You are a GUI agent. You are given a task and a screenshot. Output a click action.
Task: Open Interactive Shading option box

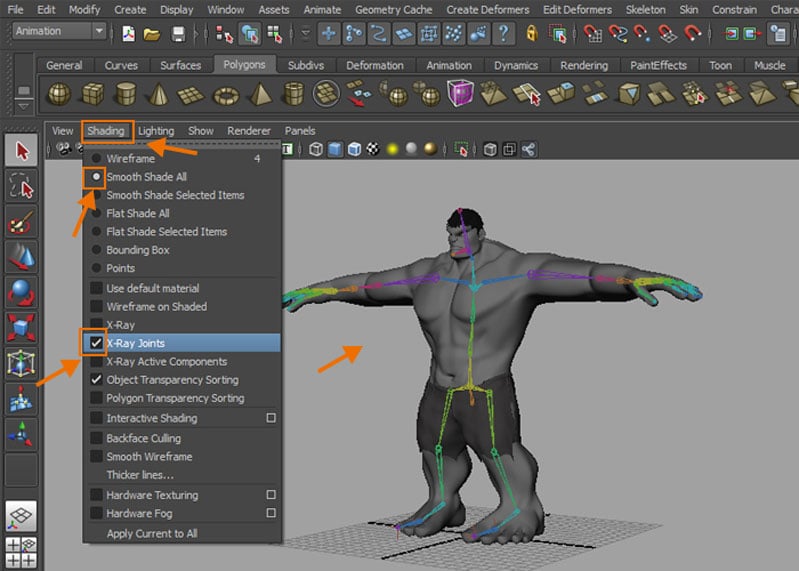[x=271, y=419]
